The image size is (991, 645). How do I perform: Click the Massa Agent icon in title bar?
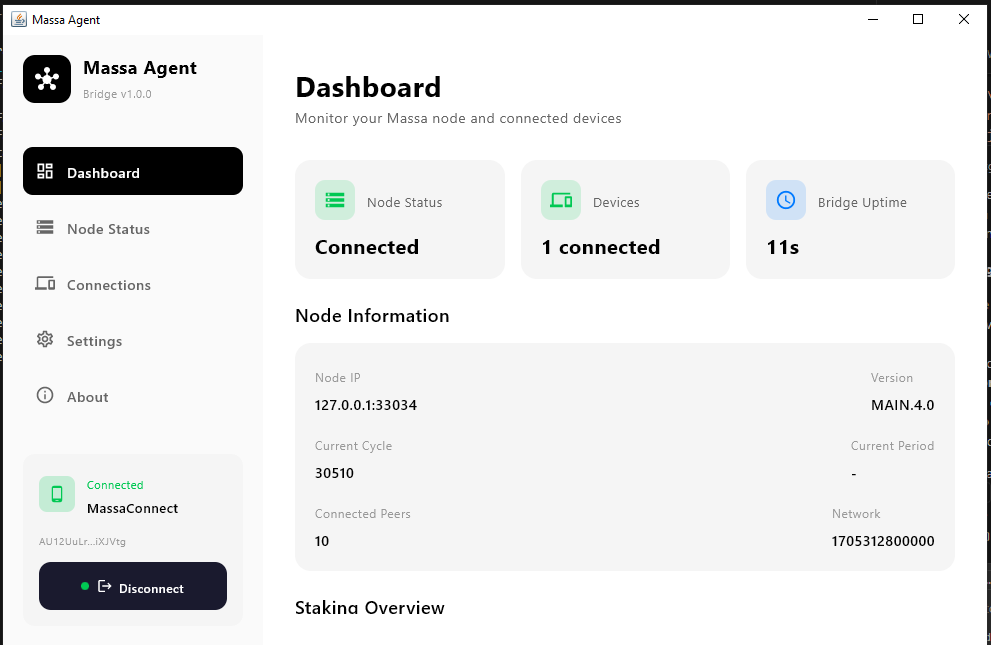coord(15,18)
